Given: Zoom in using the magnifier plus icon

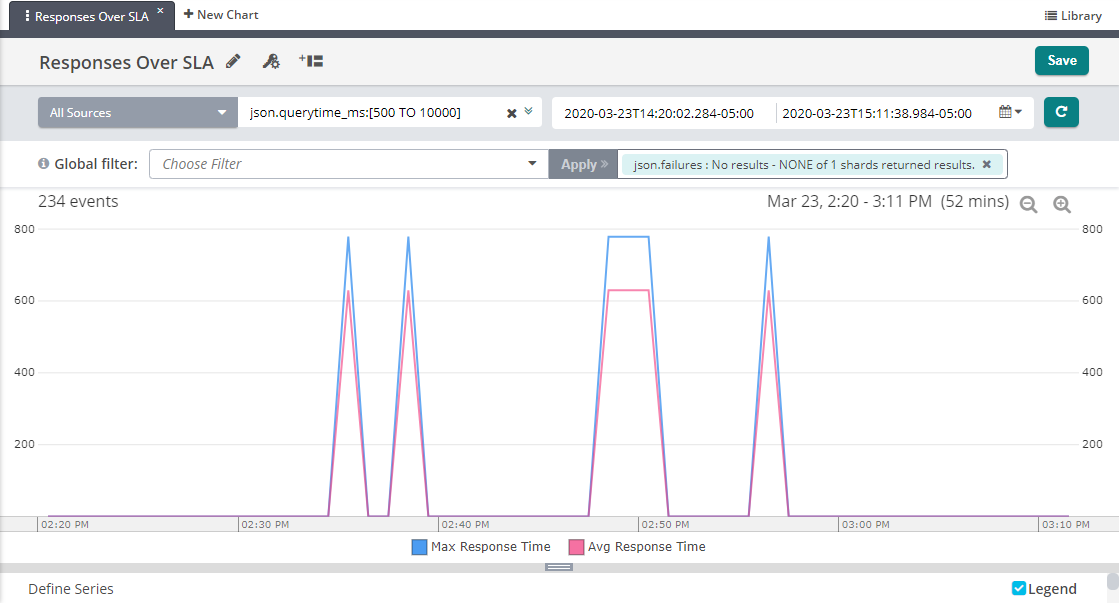Looking at the screenshot, I should [x=1062, y=204].
